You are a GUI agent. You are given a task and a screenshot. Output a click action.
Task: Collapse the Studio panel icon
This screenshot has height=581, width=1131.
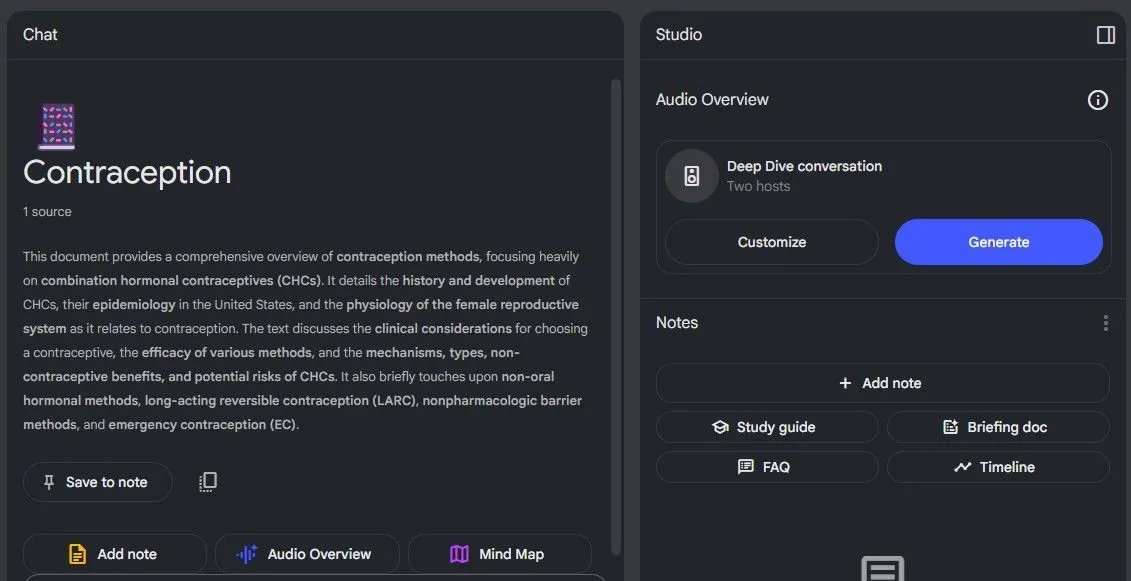coord(1105,35)
